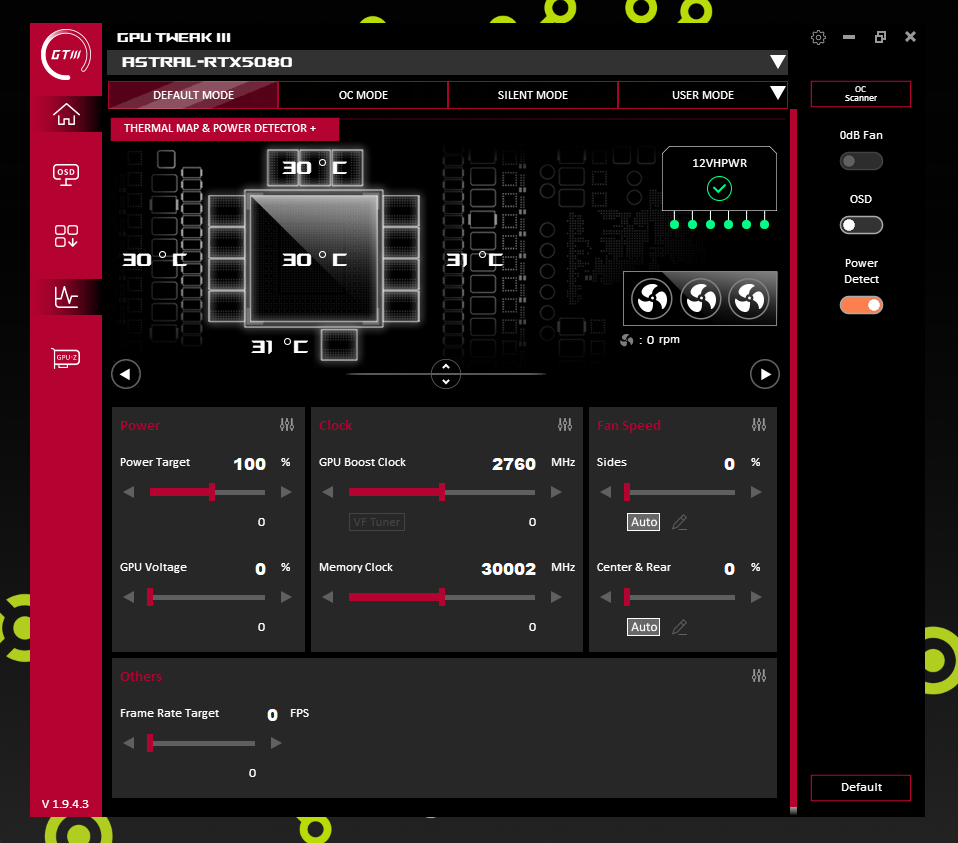
Task: Open settings gear icon
Action: click(x=818, y=37)
